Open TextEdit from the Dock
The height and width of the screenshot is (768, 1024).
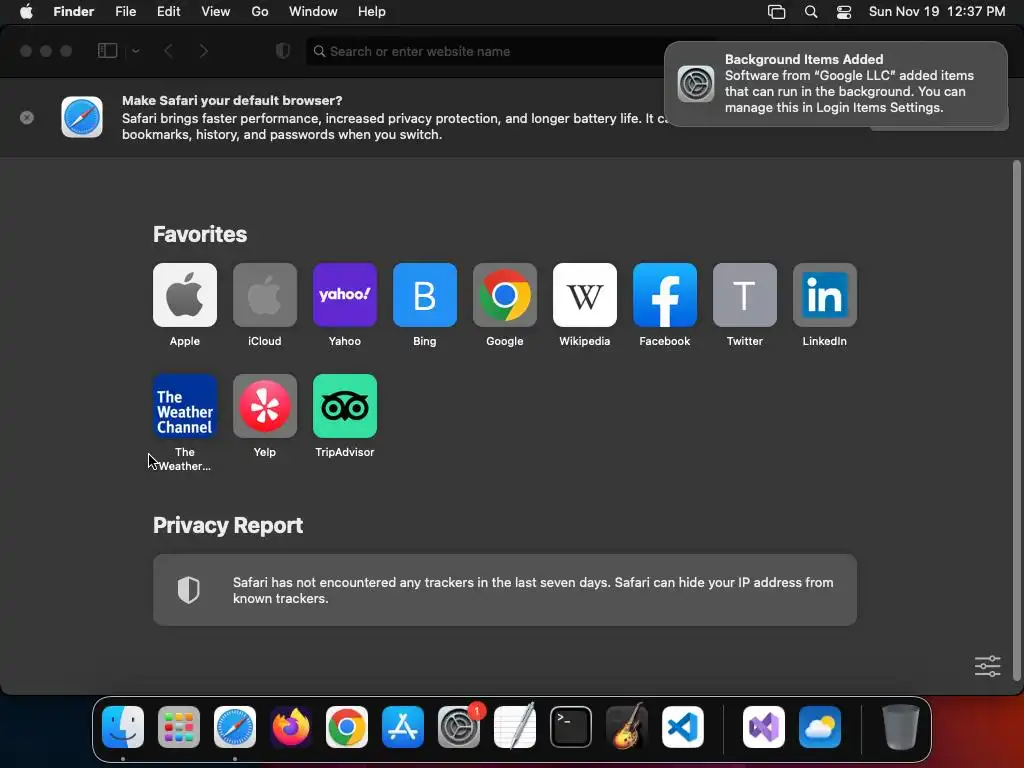[x=515, y=727]
